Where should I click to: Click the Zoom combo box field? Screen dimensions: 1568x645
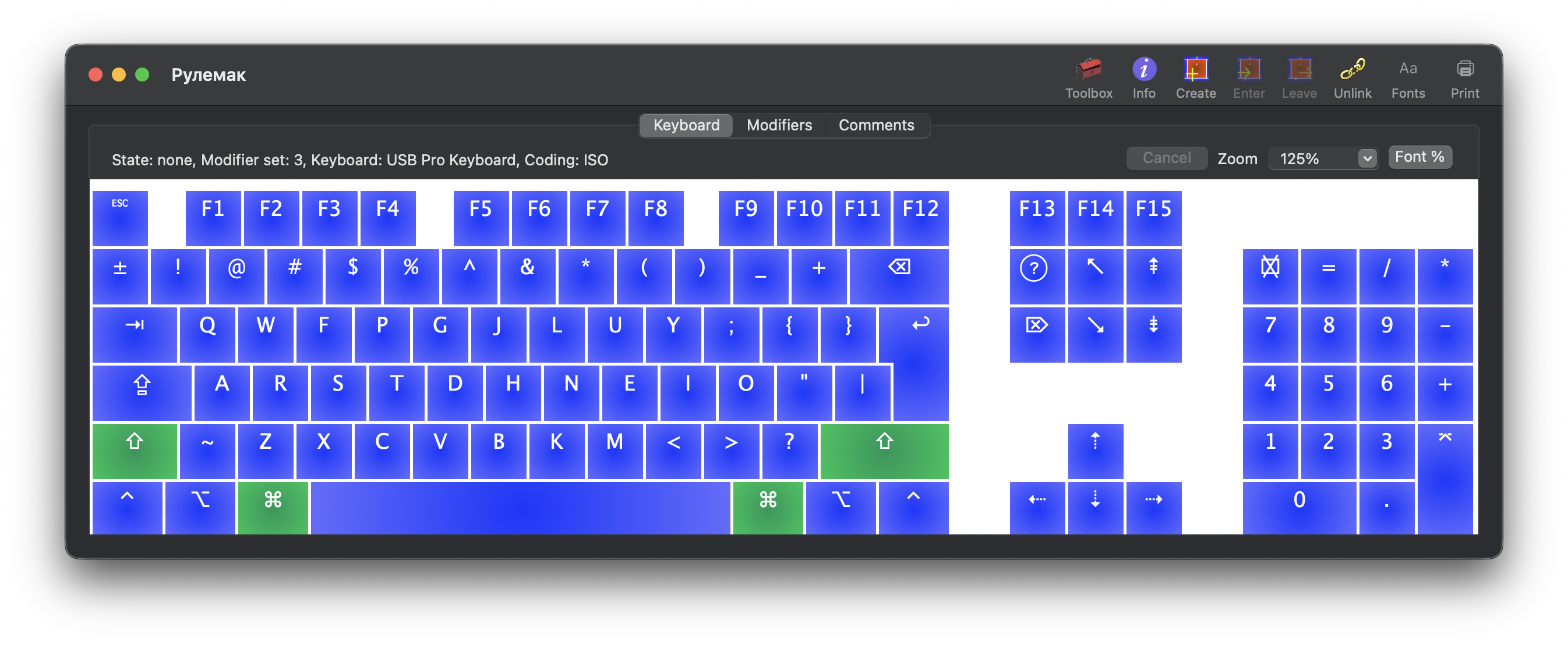tap(1315, 159)
